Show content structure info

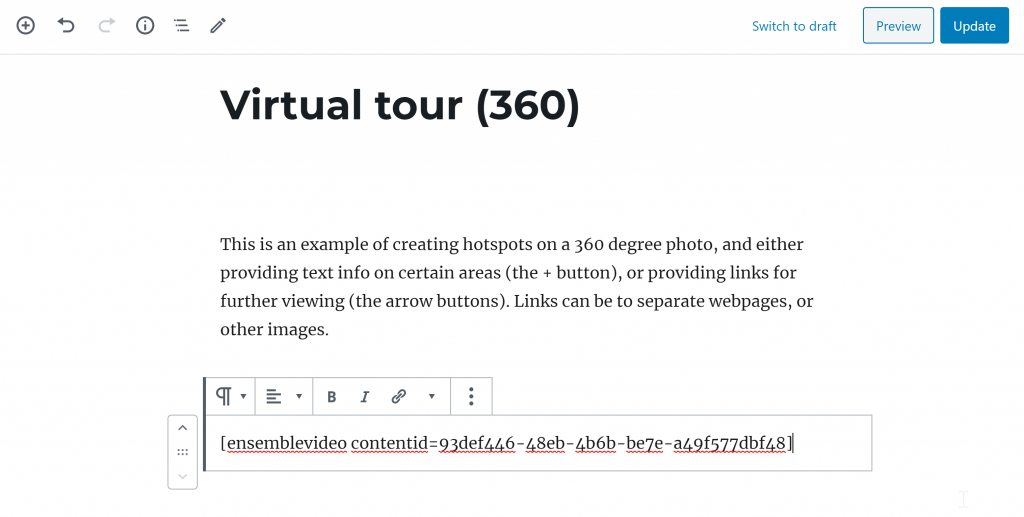[145, 25]
